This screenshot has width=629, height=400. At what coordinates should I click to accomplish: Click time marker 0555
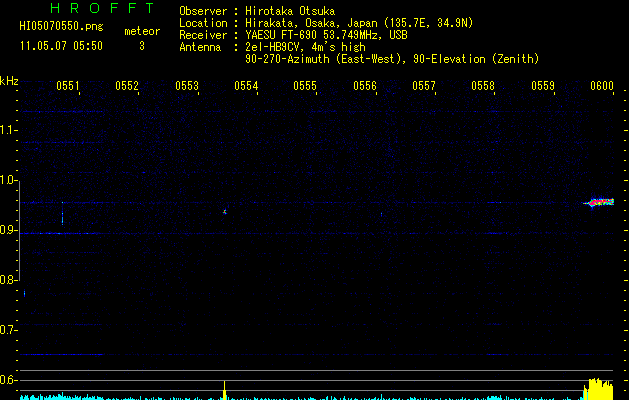tap(305, 86)
